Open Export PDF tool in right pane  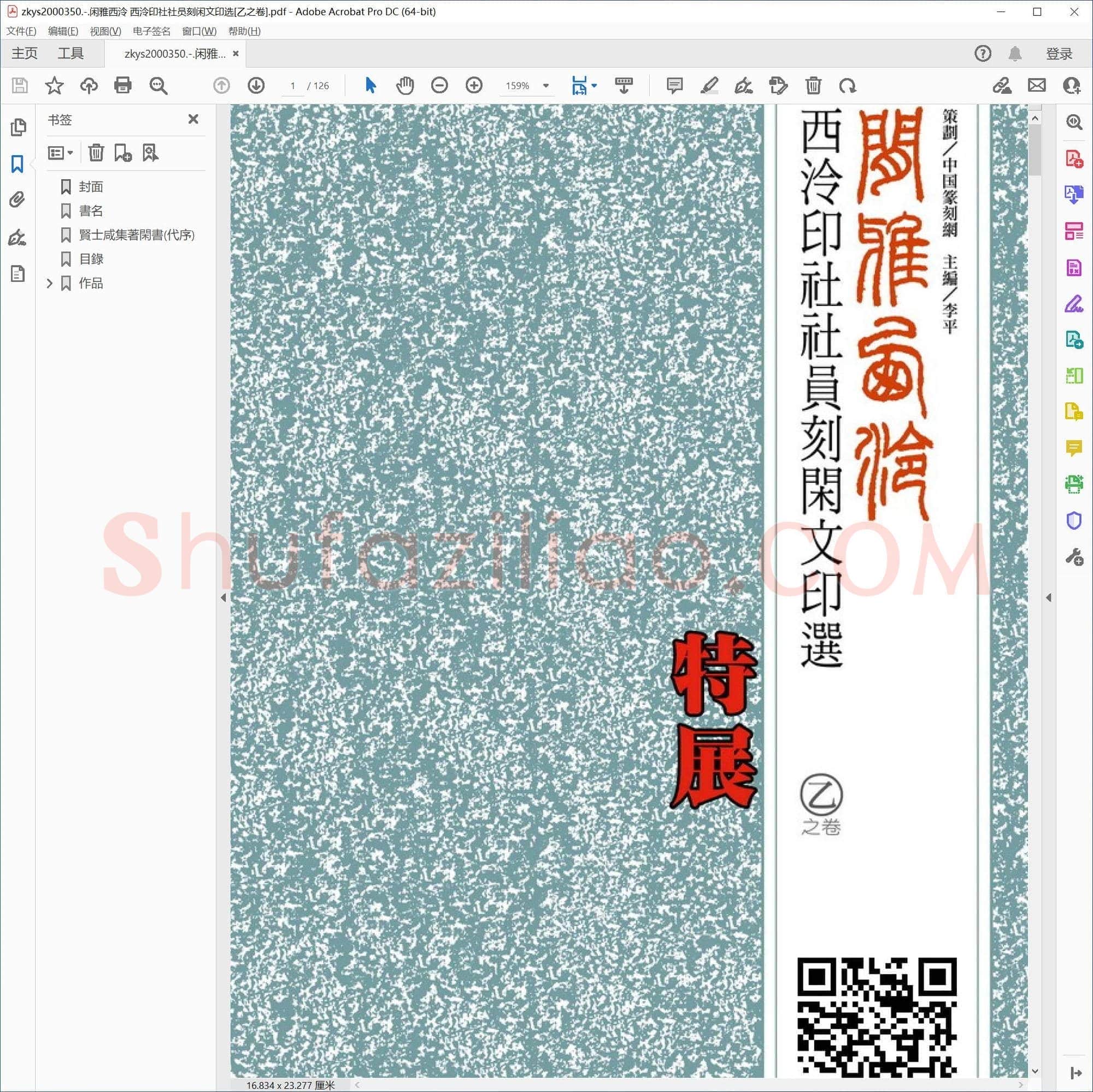pyautogui.click(x=1074, y=195)
